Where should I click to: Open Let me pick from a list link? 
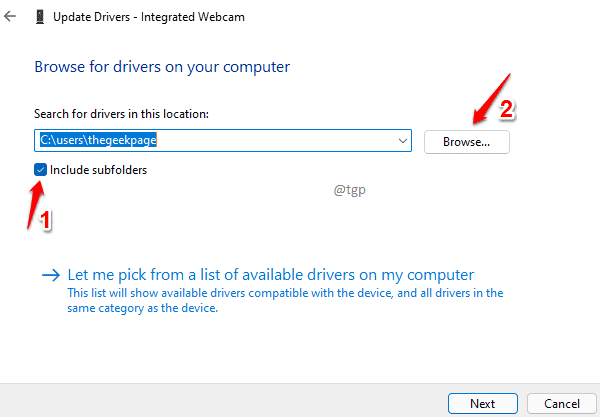coord(271,275)
